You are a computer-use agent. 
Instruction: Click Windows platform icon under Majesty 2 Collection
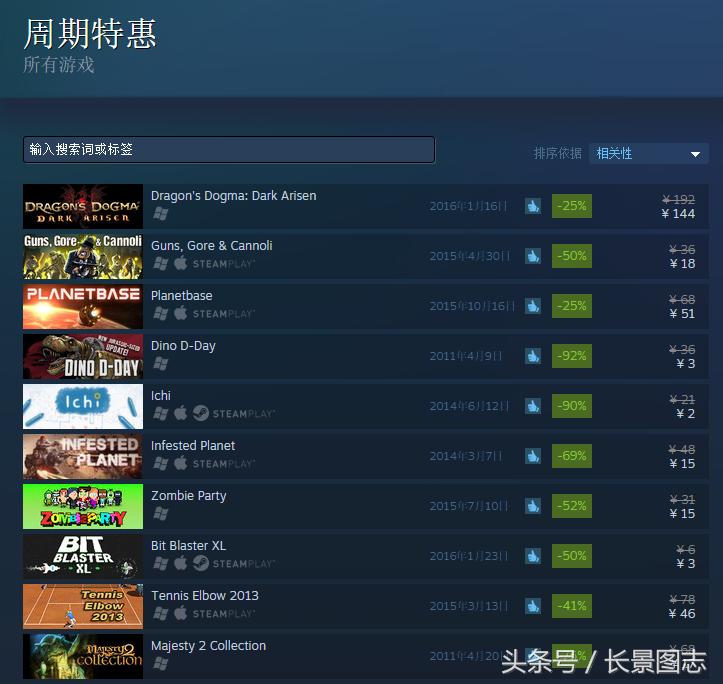pos(160,663)
